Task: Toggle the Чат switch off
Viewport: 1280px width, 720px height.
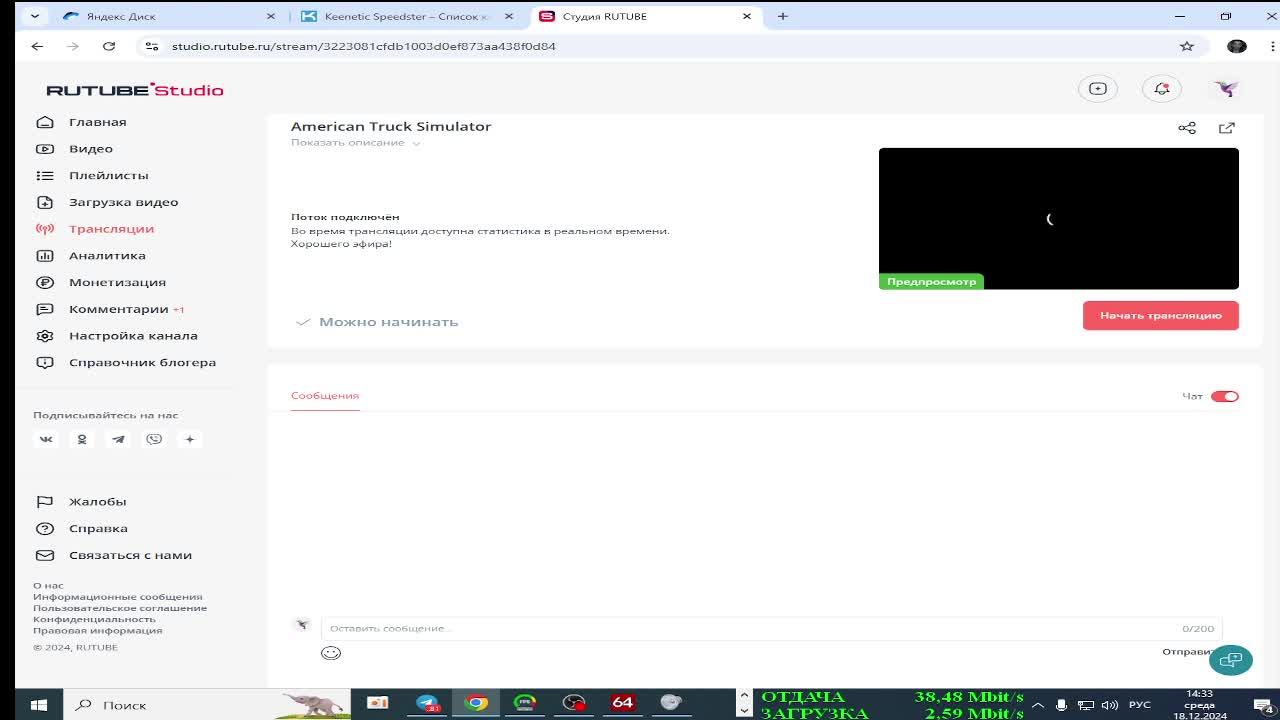Action: (1225, 396)
